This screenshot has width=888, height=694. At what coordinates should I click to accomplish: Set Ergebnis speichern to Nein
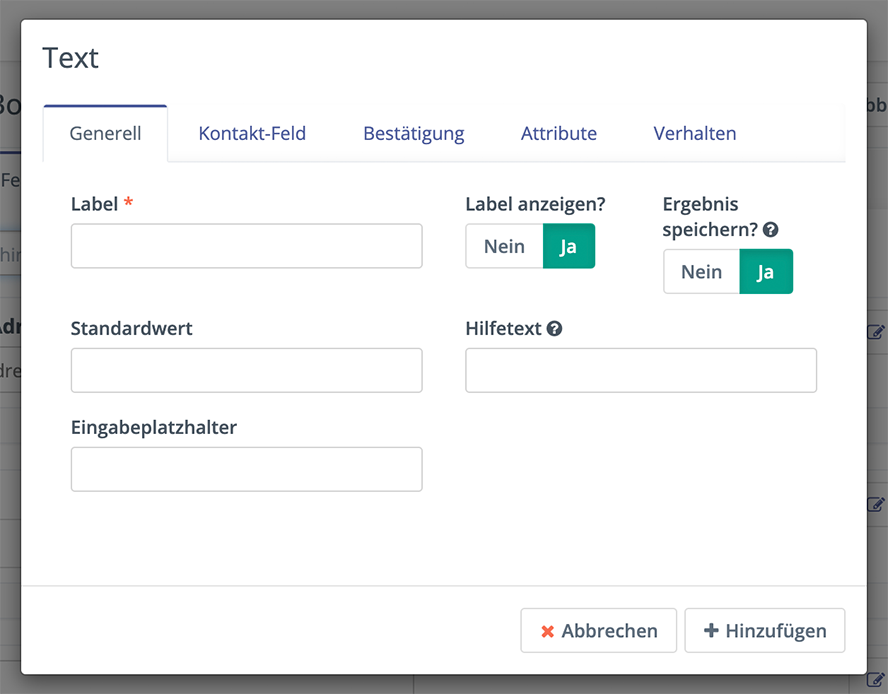[701, 271]
